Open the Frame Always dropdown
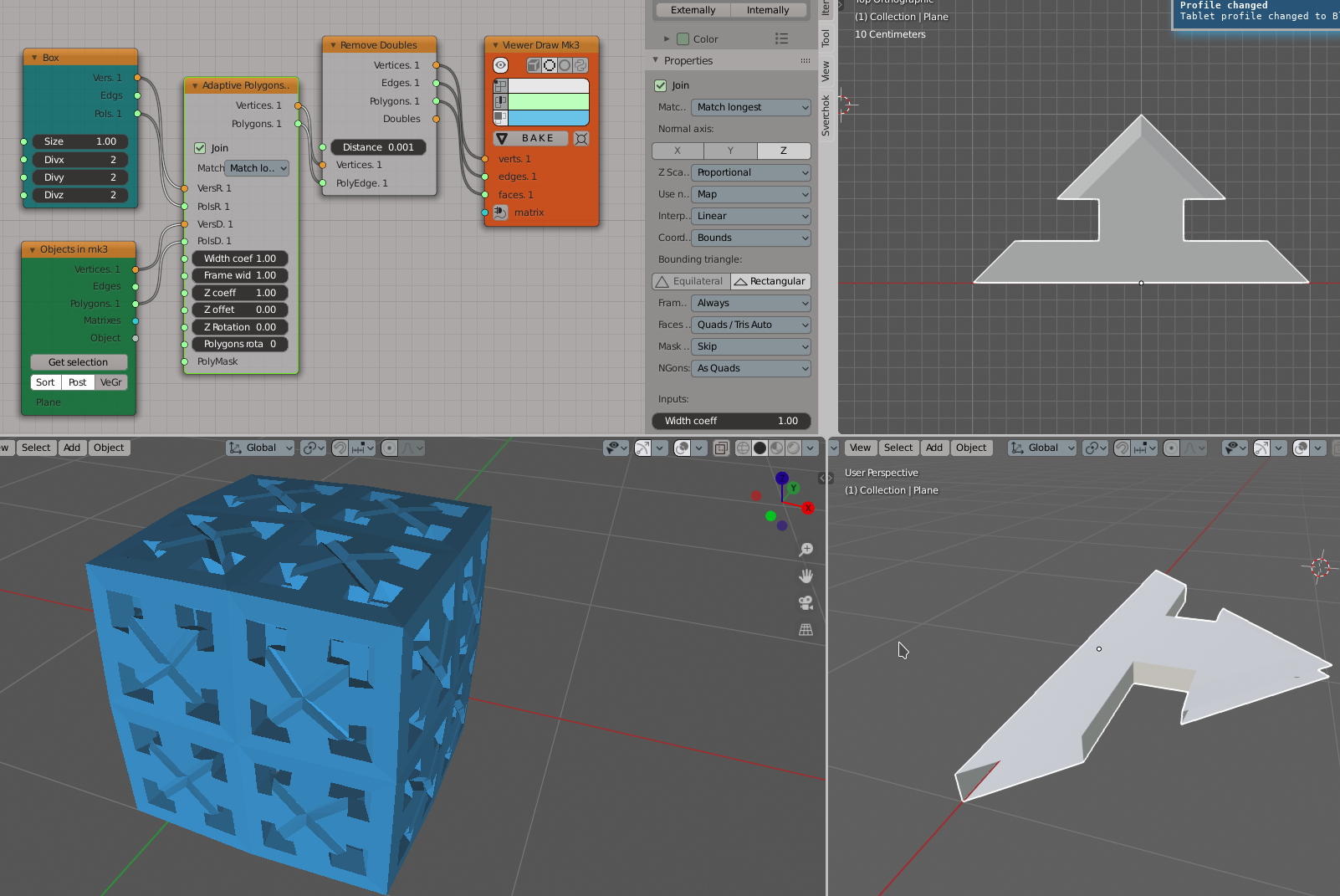Viewport: 1340px width, 896px height. click(x=751, y=303)
